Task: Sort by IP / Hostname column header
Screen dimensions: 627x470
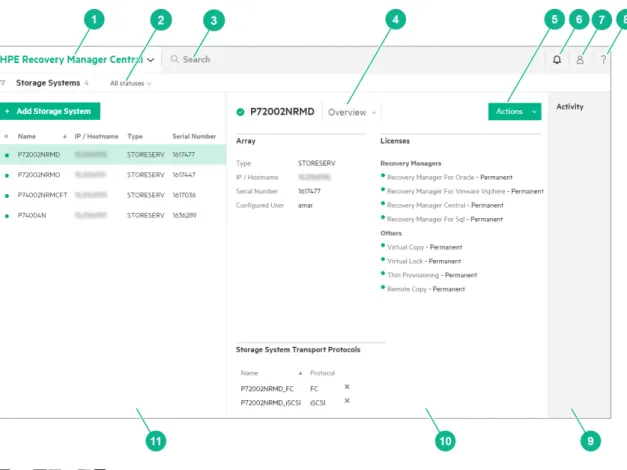Action: (96, 136)
